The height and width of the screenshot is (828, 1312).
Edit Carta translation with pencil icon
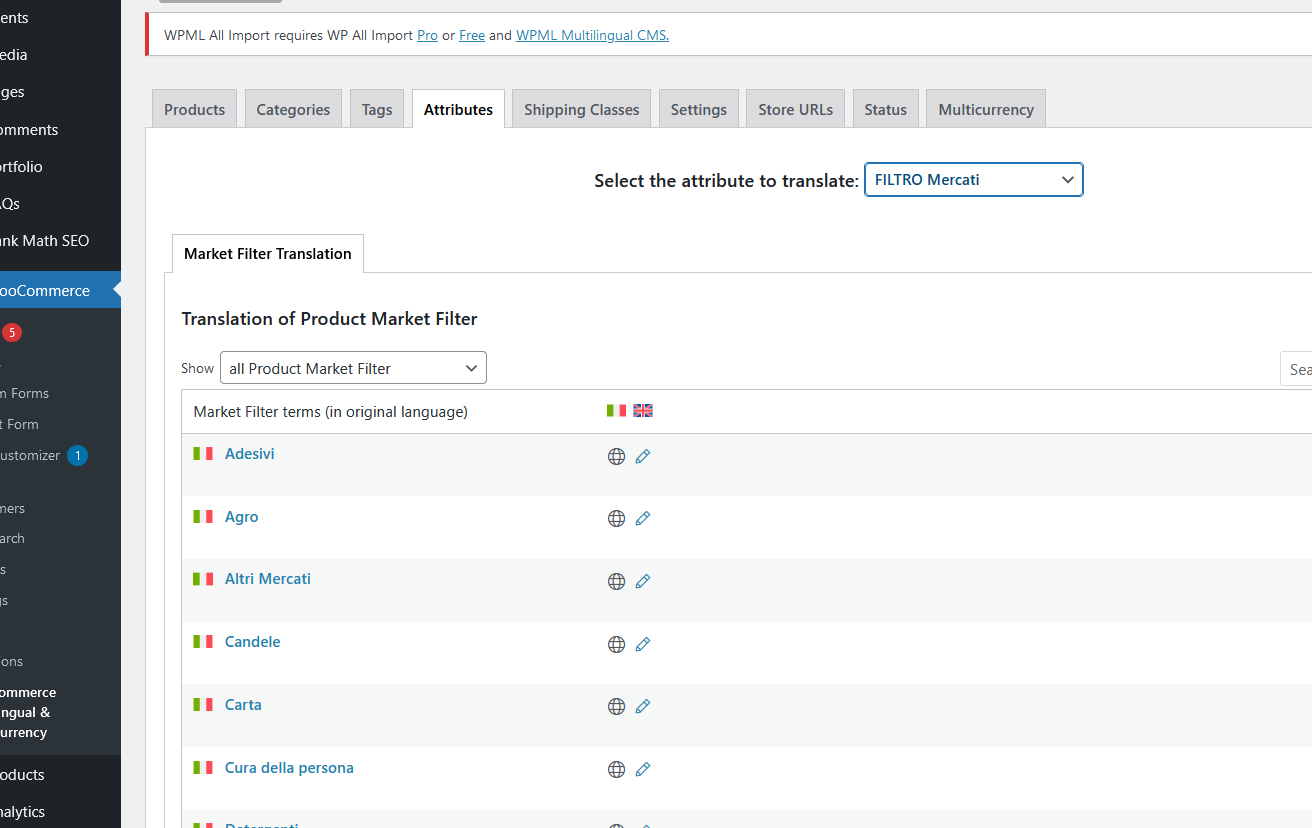click(x=643, y=706)
